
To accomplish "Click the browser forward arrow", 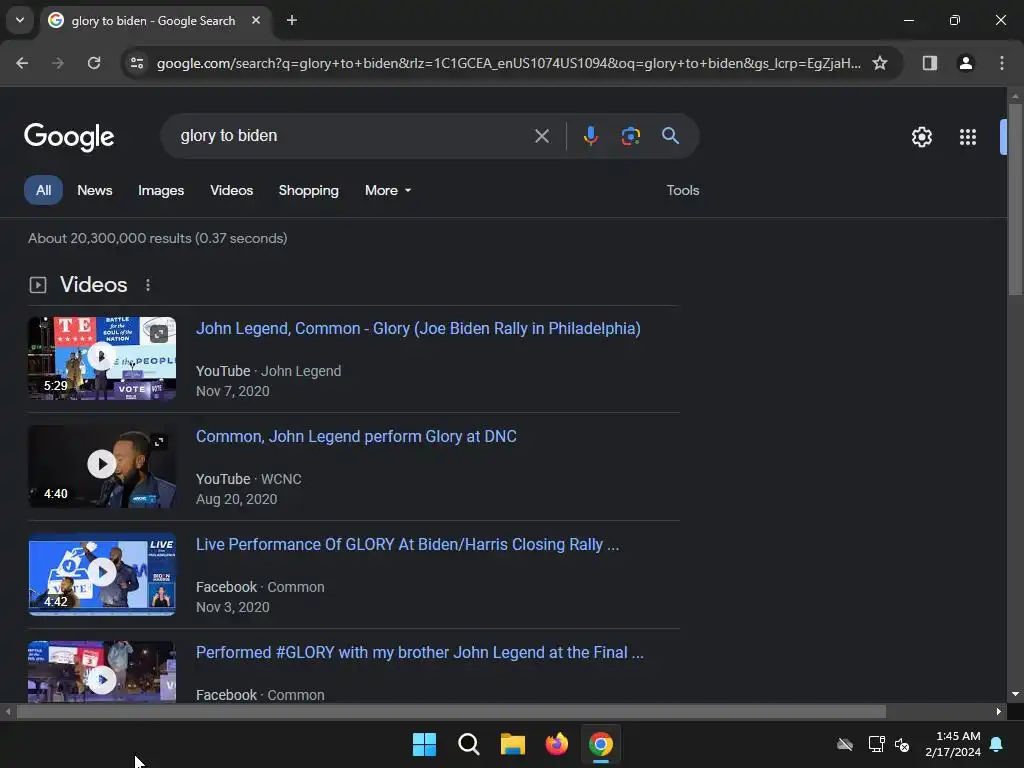I will click(57, 63).
